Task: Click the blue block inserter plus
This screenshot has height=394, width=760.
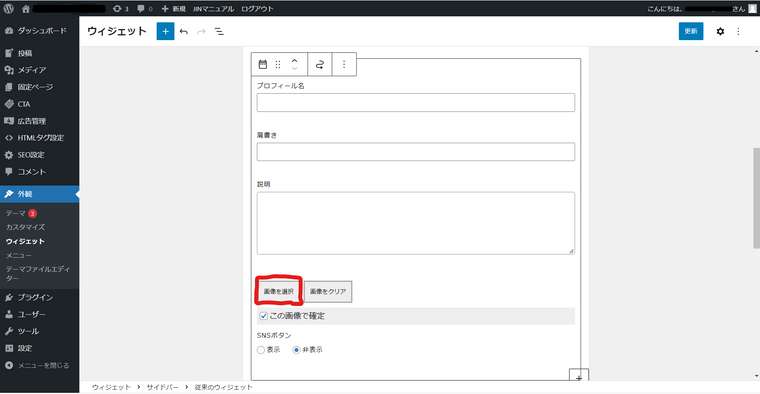Action: click(x=165, y=32)
